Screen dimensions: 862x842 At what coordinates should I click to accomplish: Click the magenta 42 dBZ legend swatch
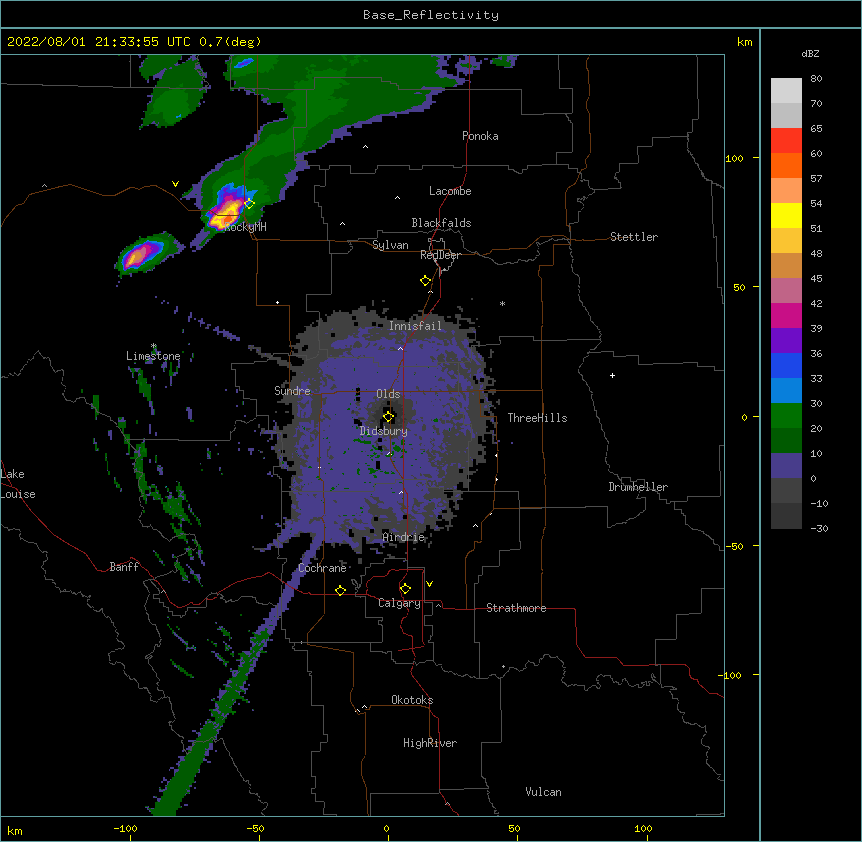(786, 315)
